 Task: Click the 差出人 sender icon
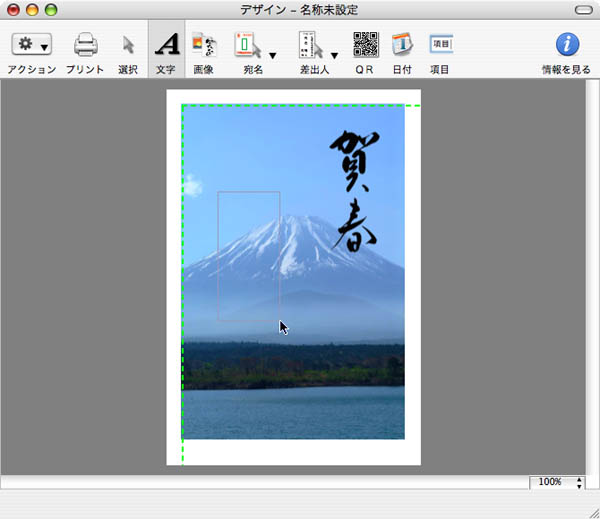coord(311,45)
